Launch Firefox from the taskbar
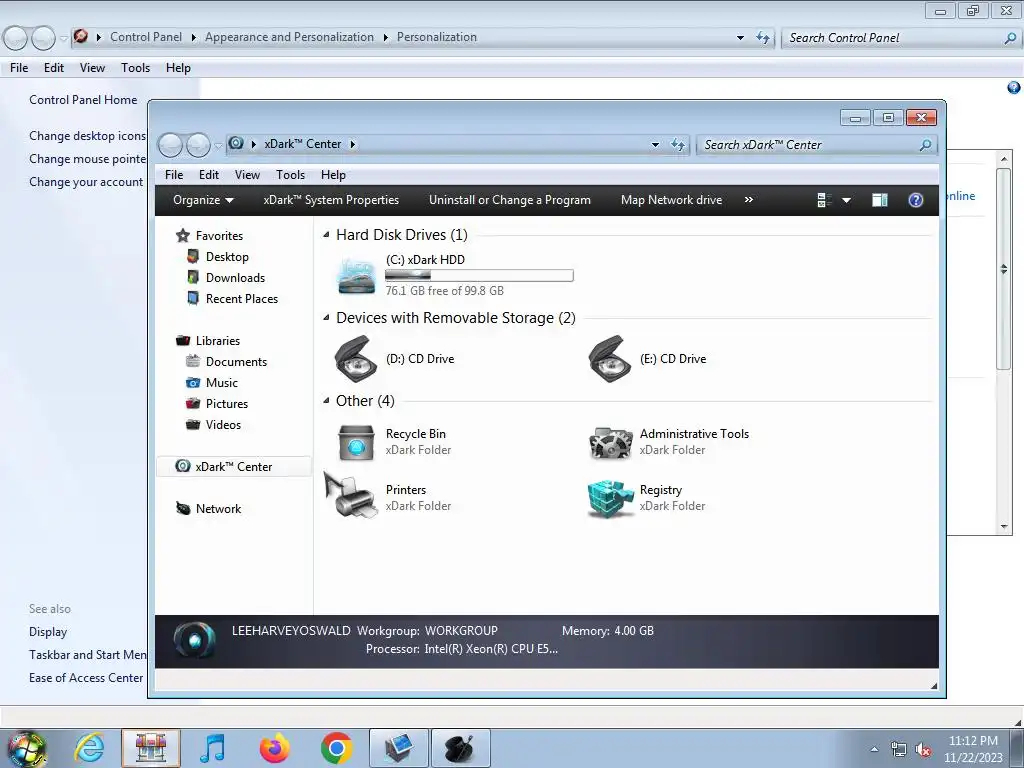Image resolution: width=1024 pixels, height=768 pixels. [274, 748]
